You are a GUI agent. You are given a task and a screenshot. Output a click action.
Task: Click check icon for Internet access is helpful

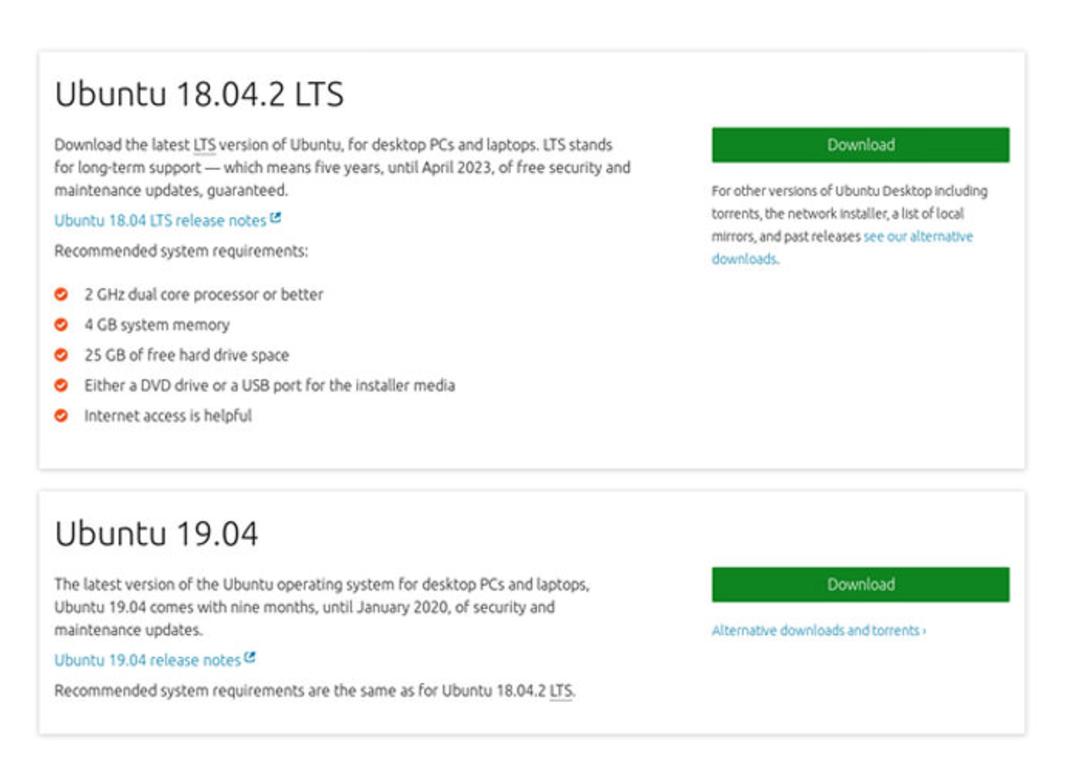coord(61,415)
